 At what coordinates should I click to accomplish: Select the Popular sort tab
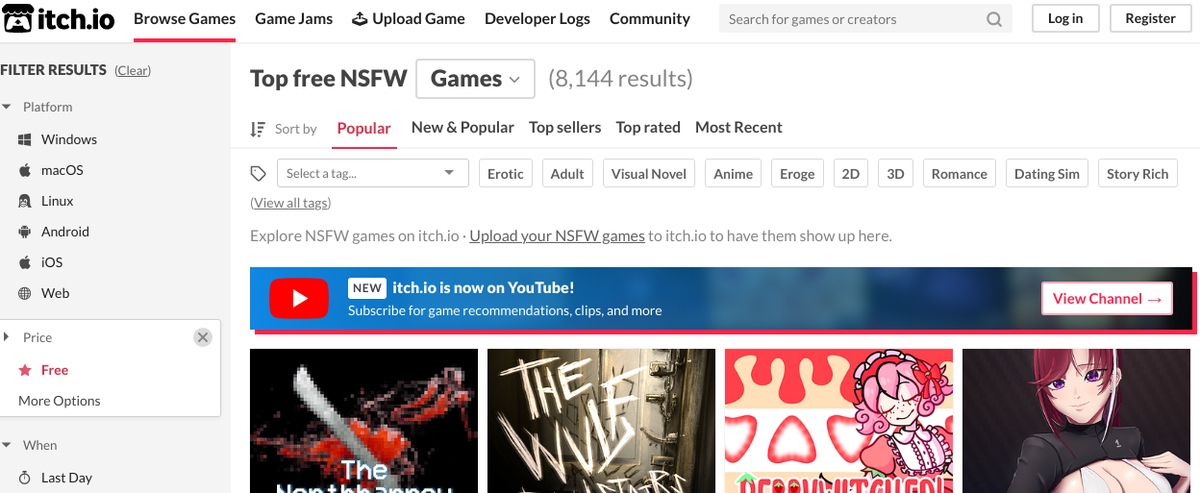pos(364,128)
